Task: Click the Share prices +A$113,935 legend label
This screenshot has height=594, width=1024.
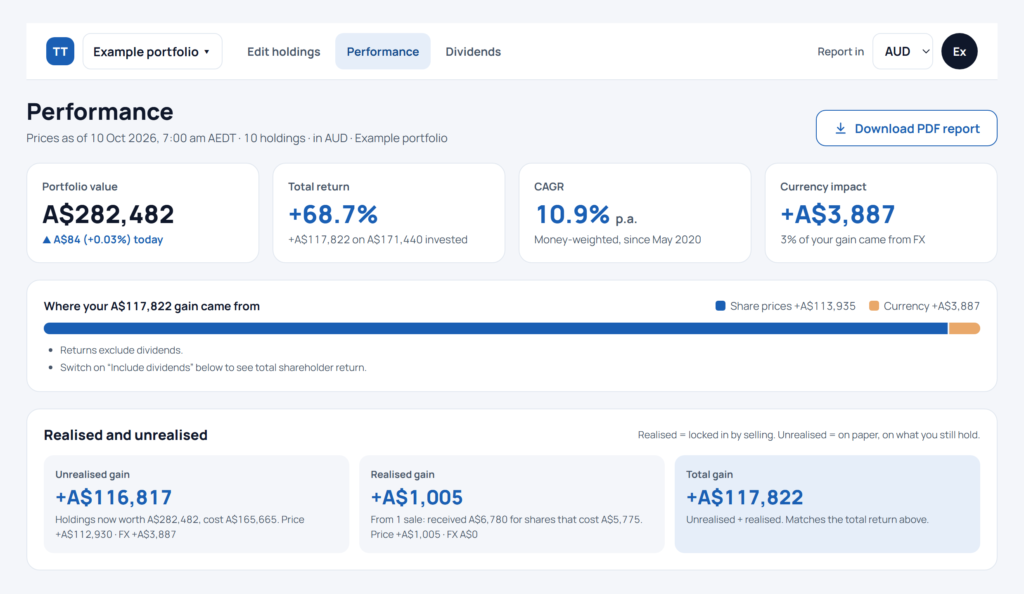Action: click(x=793, y=306)
